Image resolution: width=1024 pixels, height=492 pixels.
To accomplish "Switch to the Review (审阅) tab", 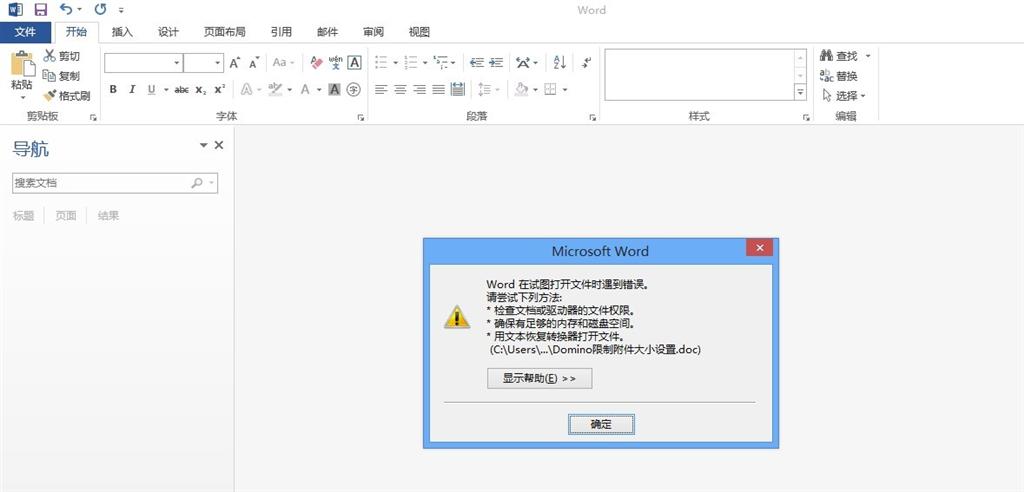I will click(374, 32).
